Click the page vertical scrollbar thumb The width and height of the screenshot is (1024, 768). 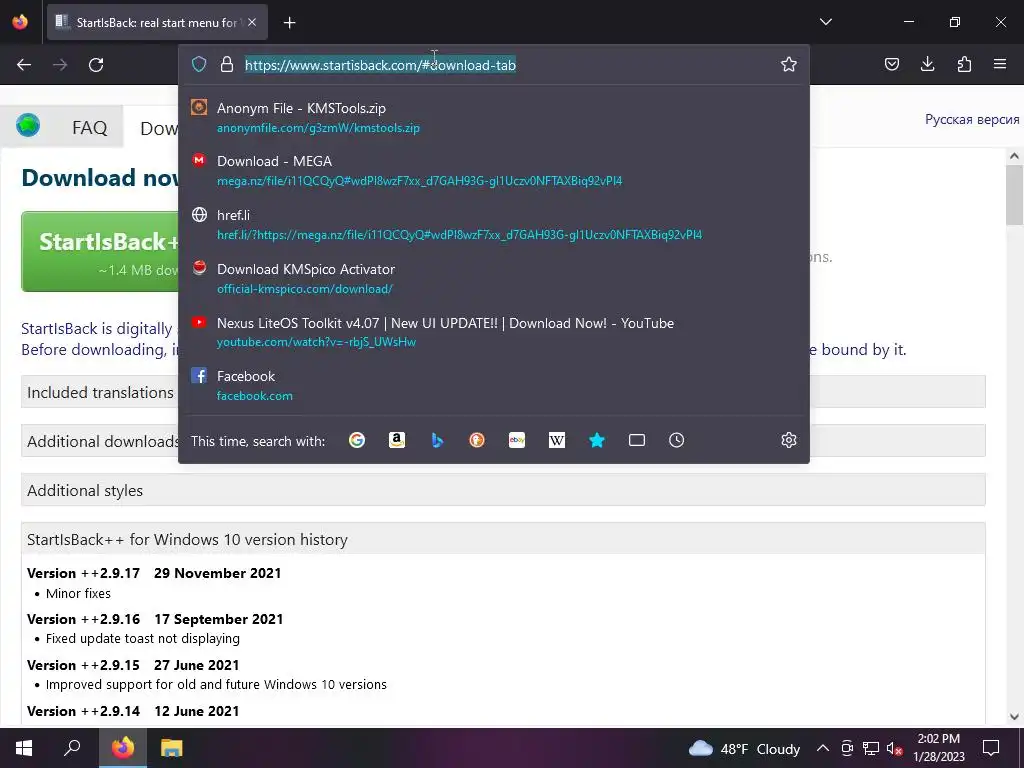tap(1014, 194)
